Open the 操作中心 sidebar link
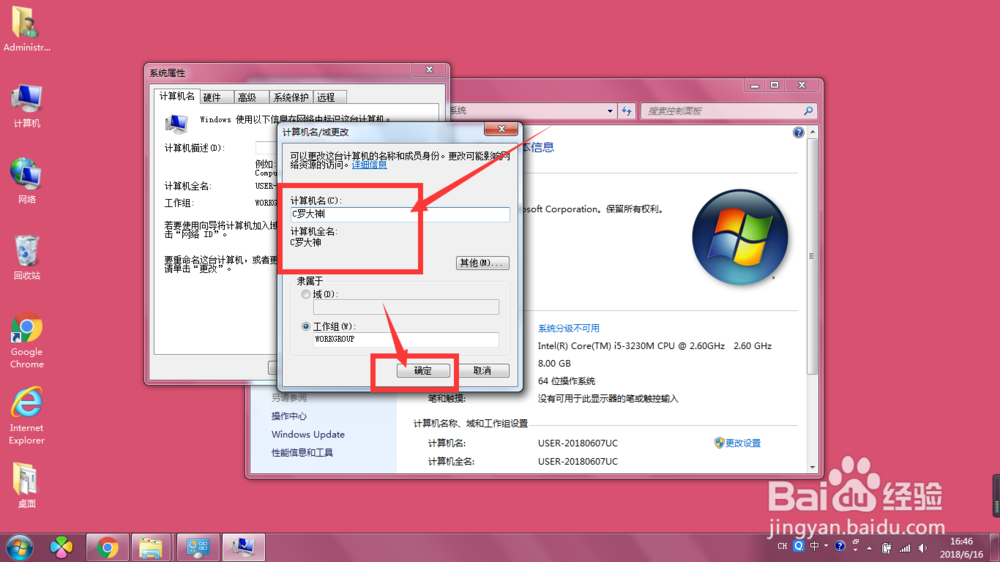The image size is (1000, 562). [289, 416]
